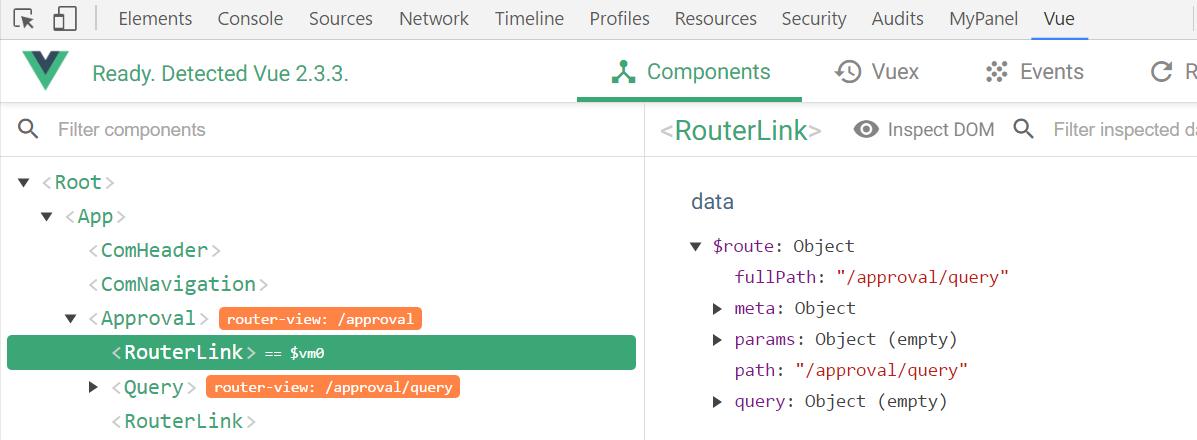Click the search icon beside Filter inspected data
This screenshot has height=440, width=1197.
click(1023, 129)
